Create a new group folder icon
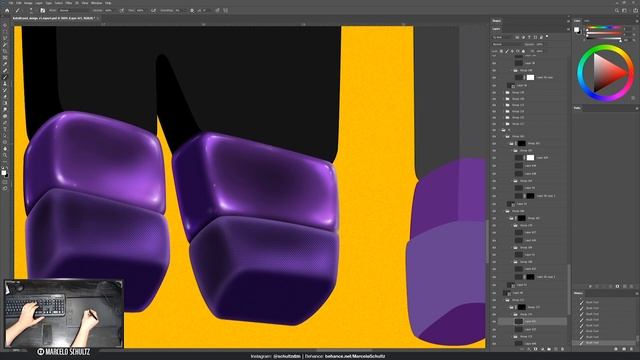Viewport: 640px width, 360px height. (549, 349)
